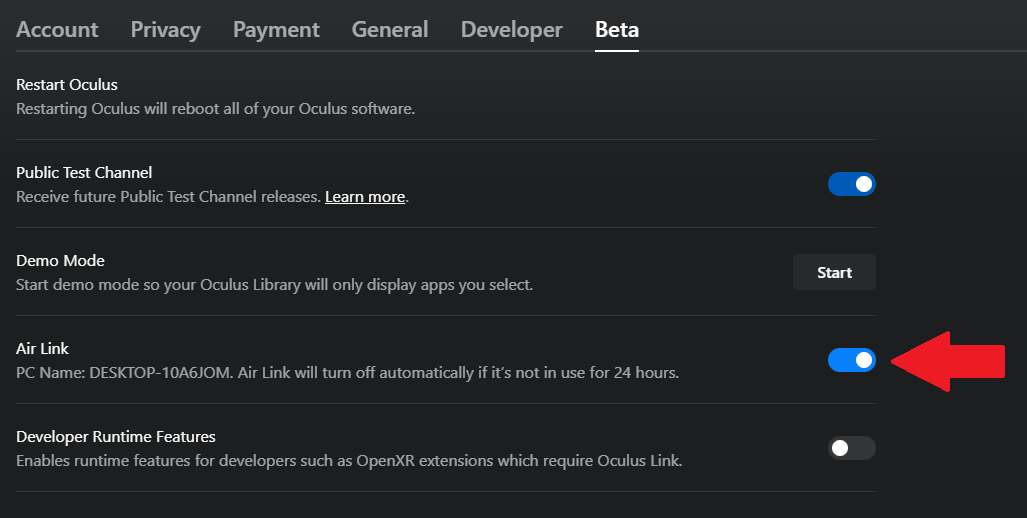Disable the Public Test Channel toggle

tap(851, 184)
